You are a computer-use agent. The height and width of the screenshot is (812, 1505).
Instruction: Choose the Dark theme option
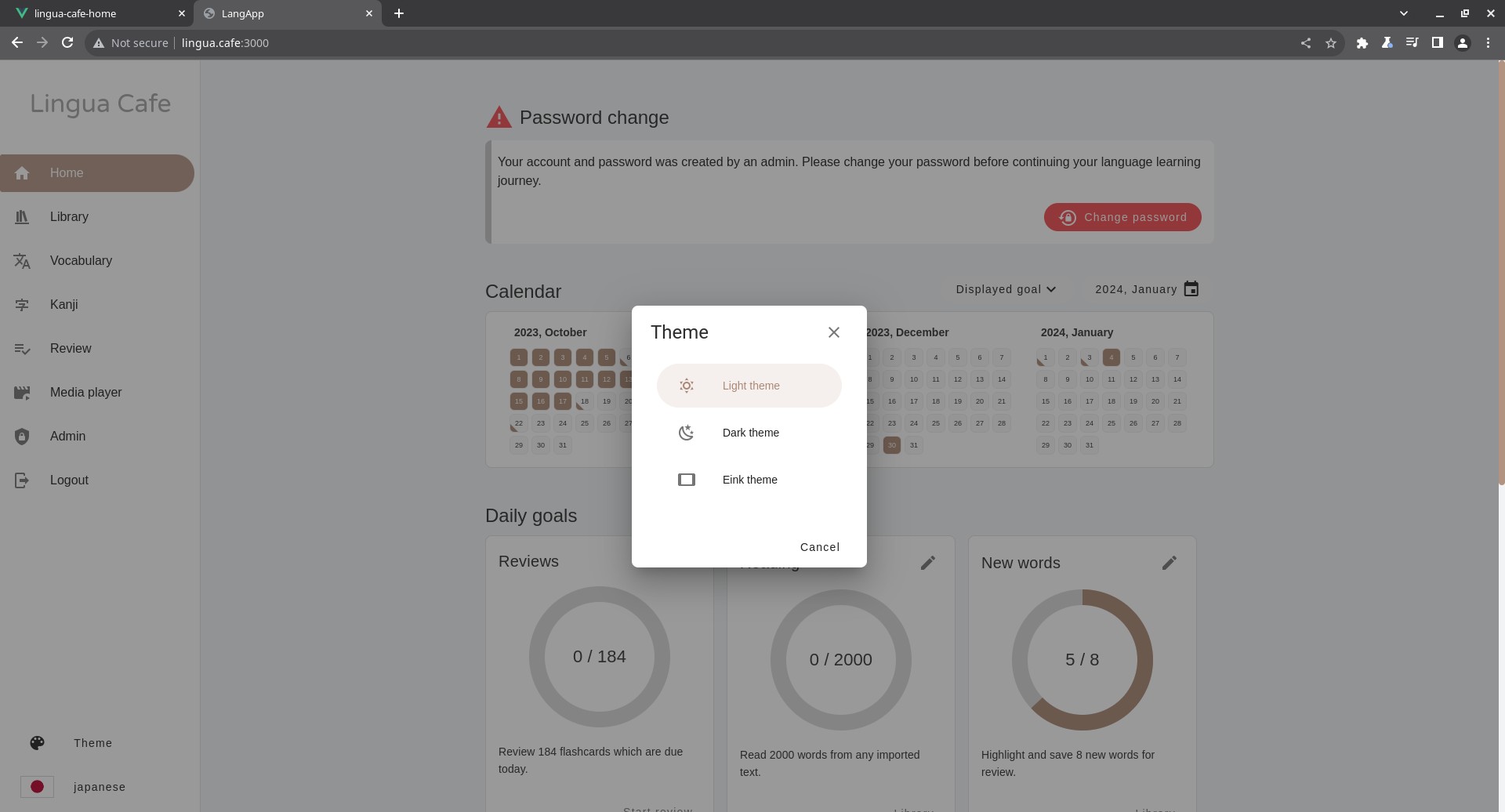click(x=749, y=433)
